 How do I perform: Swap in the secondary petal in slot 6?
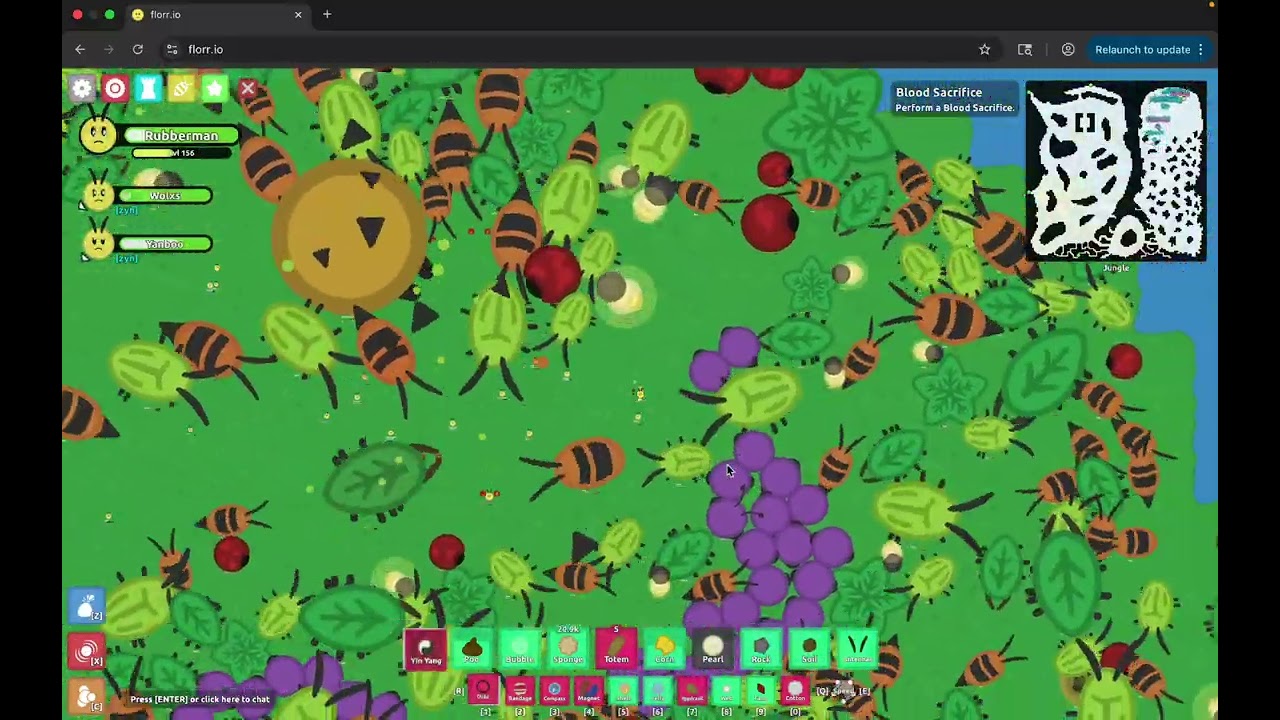pos(657,690)
